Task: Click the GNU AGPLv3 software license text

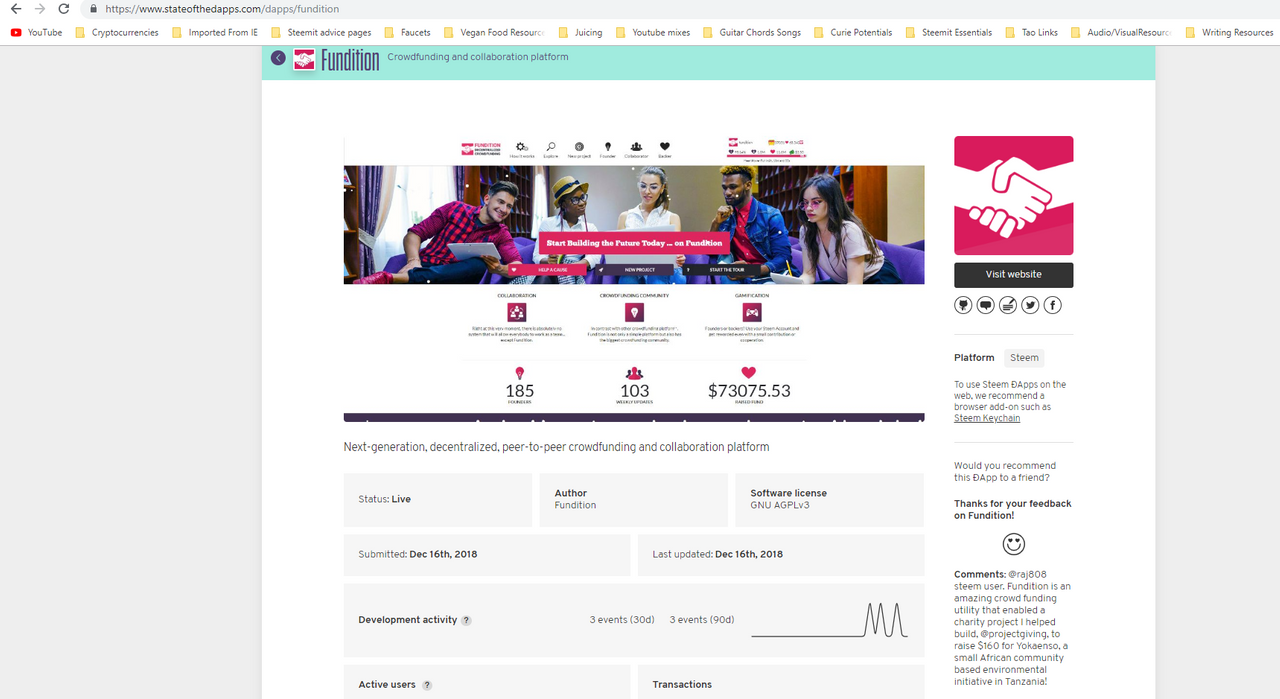Action: point(780,505)
